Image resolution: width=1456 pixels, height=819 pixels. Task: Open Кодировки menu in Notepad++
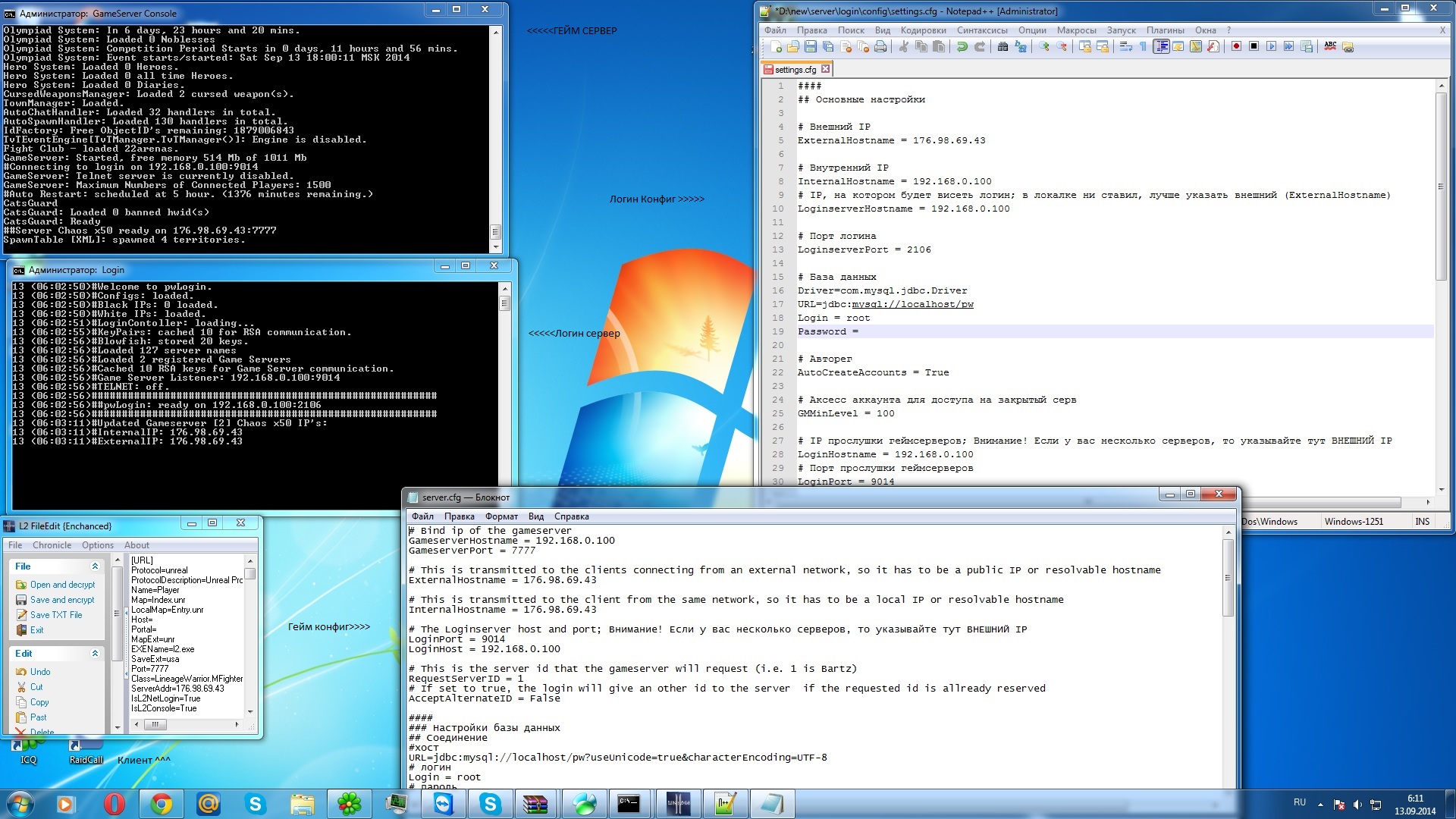[x=923, y=30]
